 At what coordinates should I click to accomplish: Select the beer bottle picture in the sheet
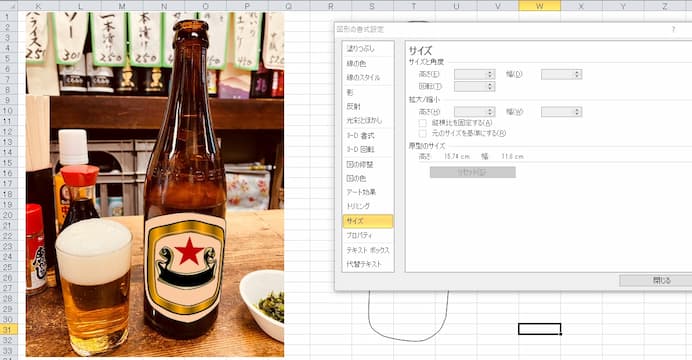pyautogui.click(x=154, y=184)
